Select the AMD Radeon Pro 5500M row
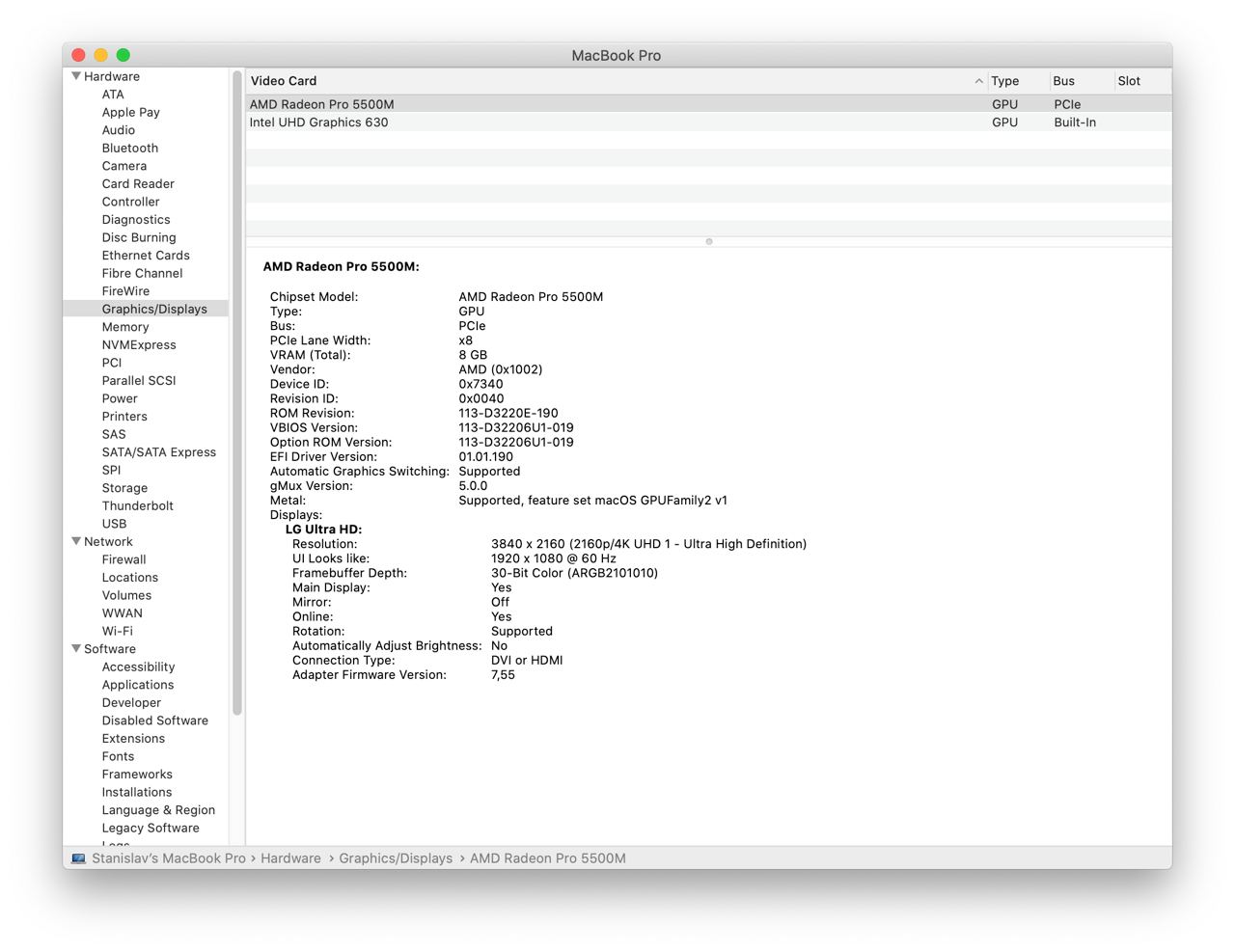 click(x=709, y=104)
